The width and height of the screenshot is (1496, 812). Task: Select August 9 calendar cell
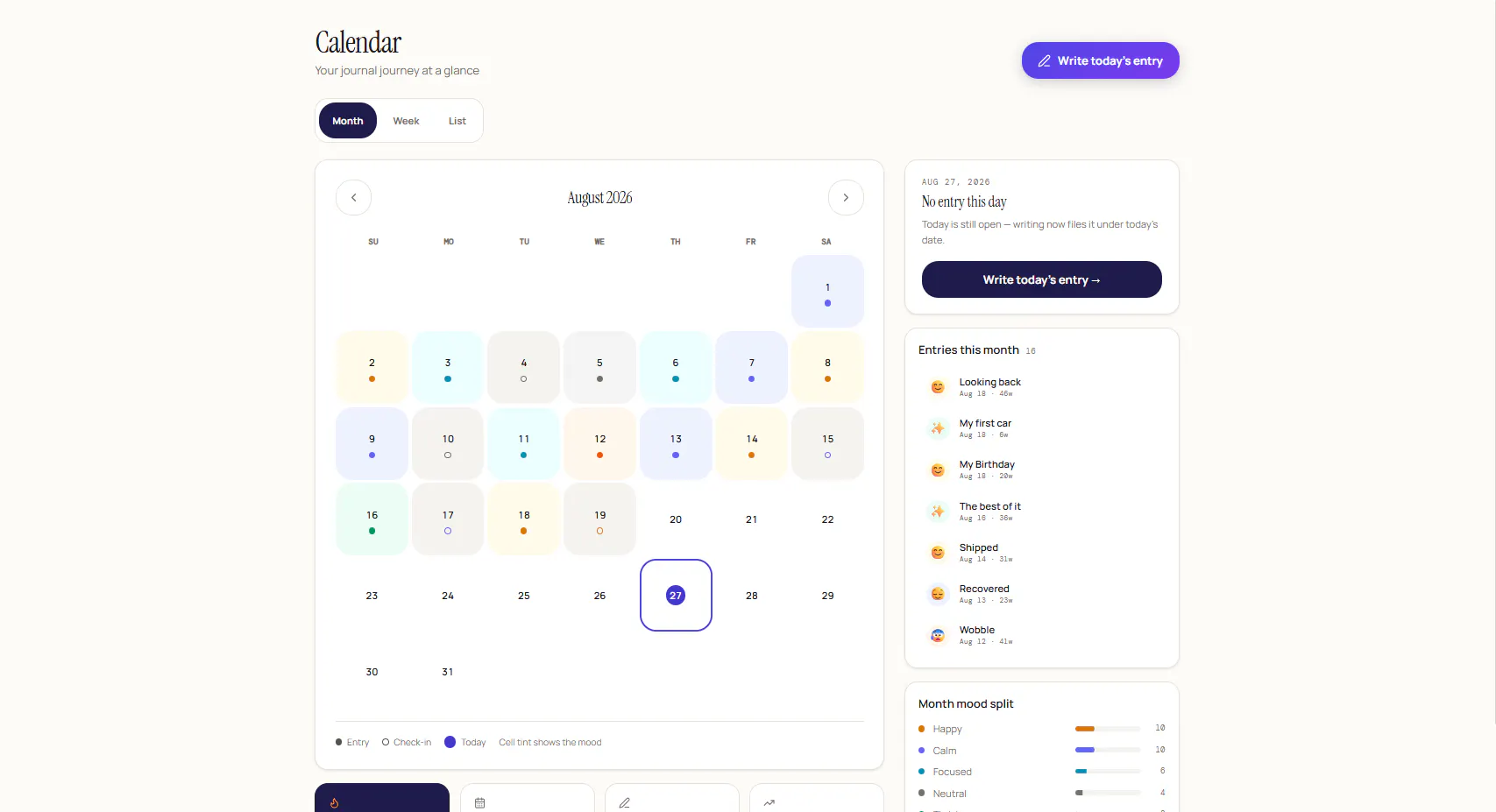click(x=372, y=443)
